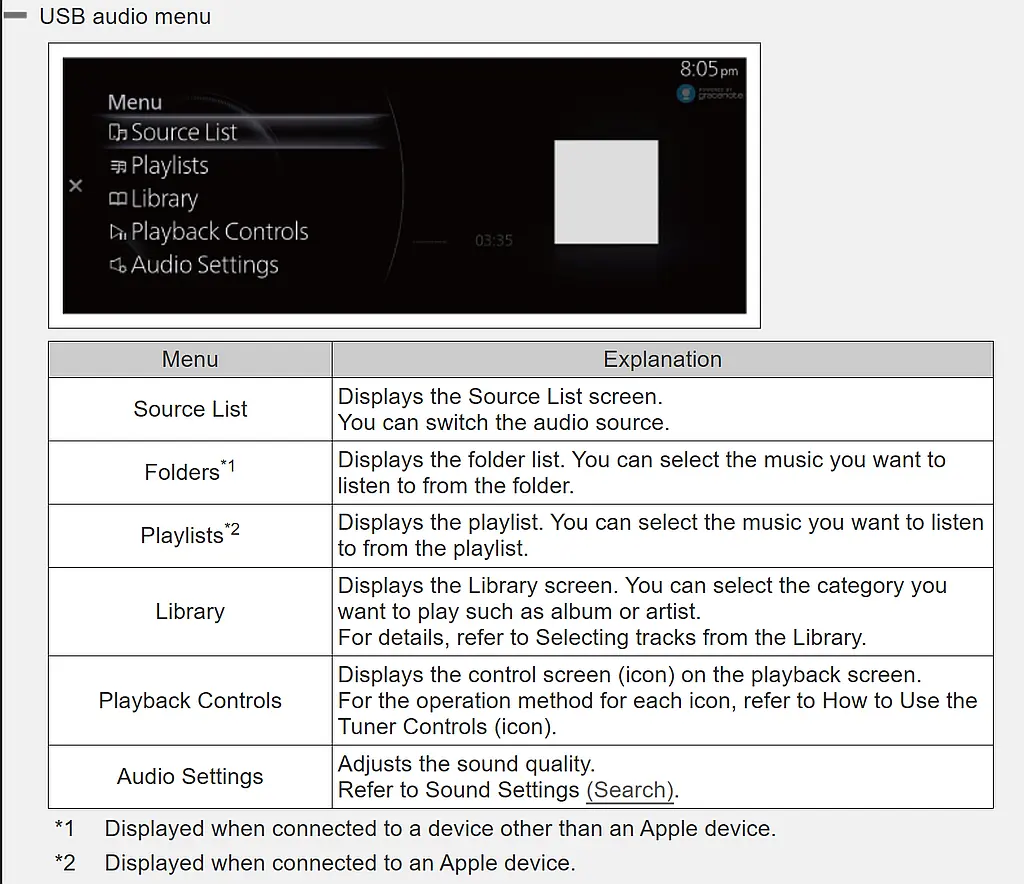Screen dimensions: 1024x884
Task: Select the Source List cell in the table
Action: (x=190, y=409)
